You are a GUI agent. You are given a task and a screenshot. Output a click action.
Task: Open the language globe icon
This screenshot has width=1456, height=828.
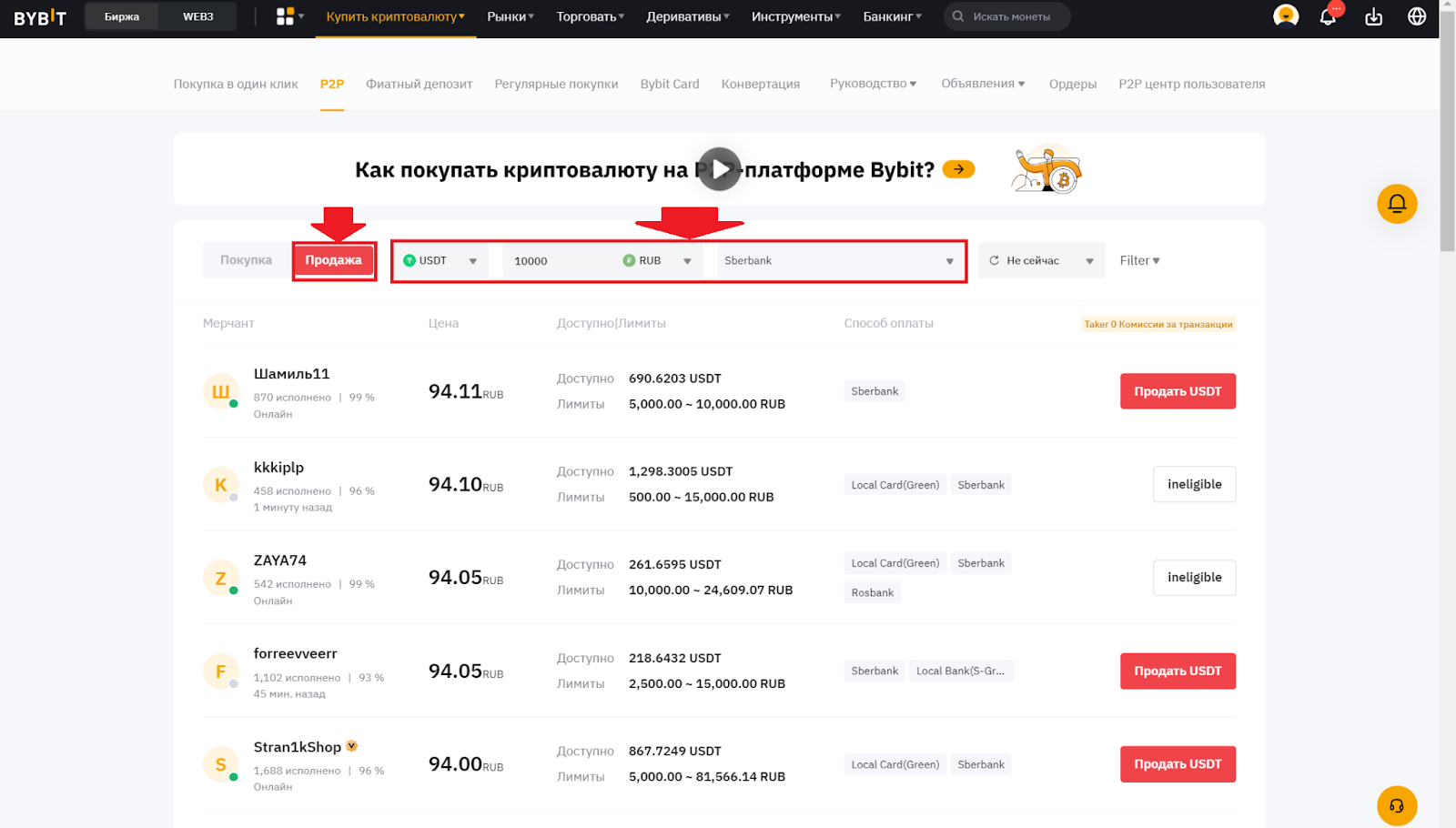pyautogui.click(x=1416, y=16)
